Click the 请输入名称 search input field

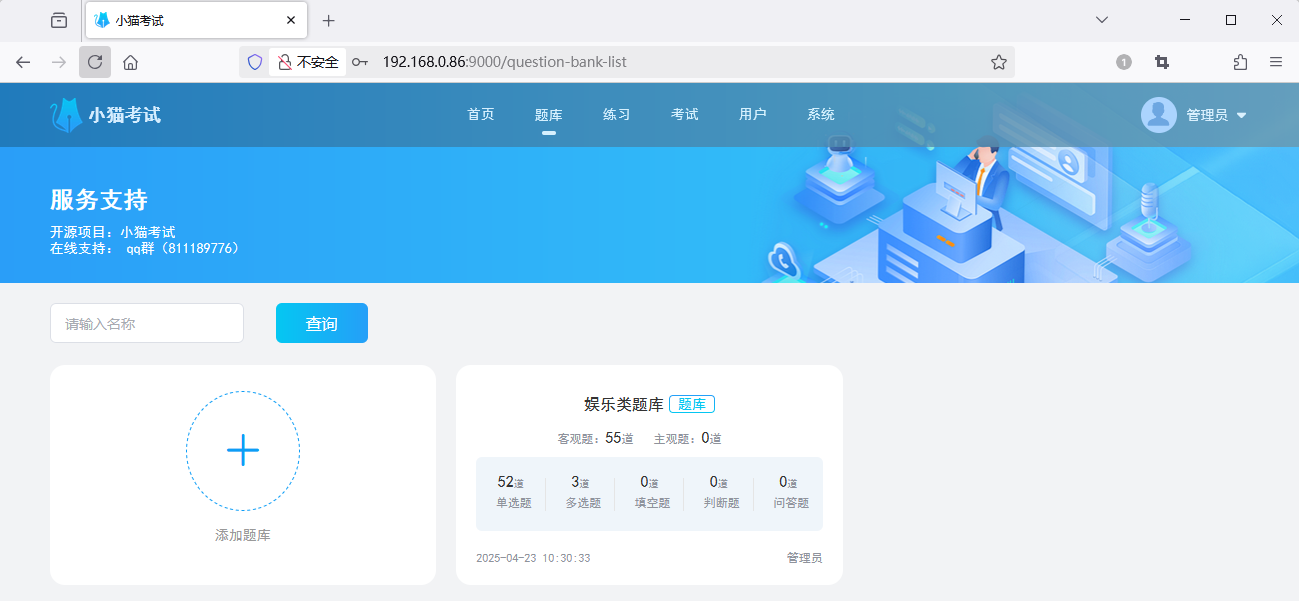click(x=146, y=322)
